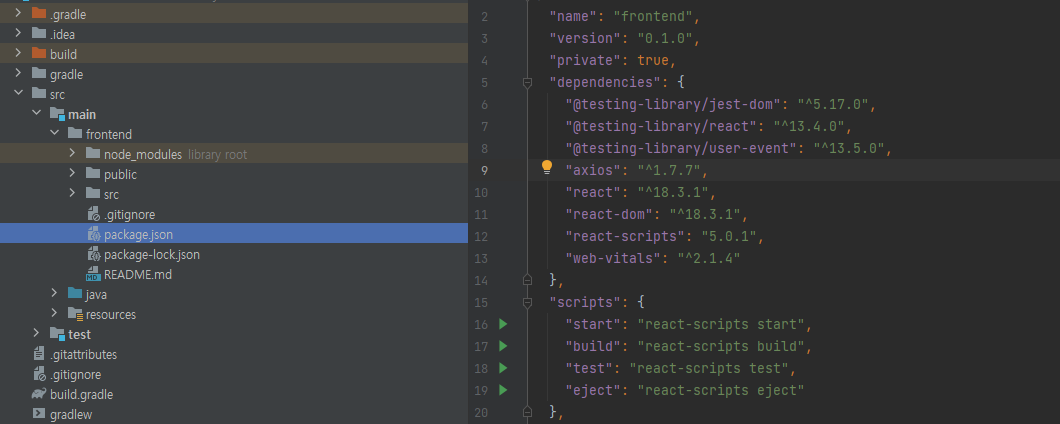Viewport: 1060px width, 424px height.
Task: Expand the public folder
Action: click(72, 174)
